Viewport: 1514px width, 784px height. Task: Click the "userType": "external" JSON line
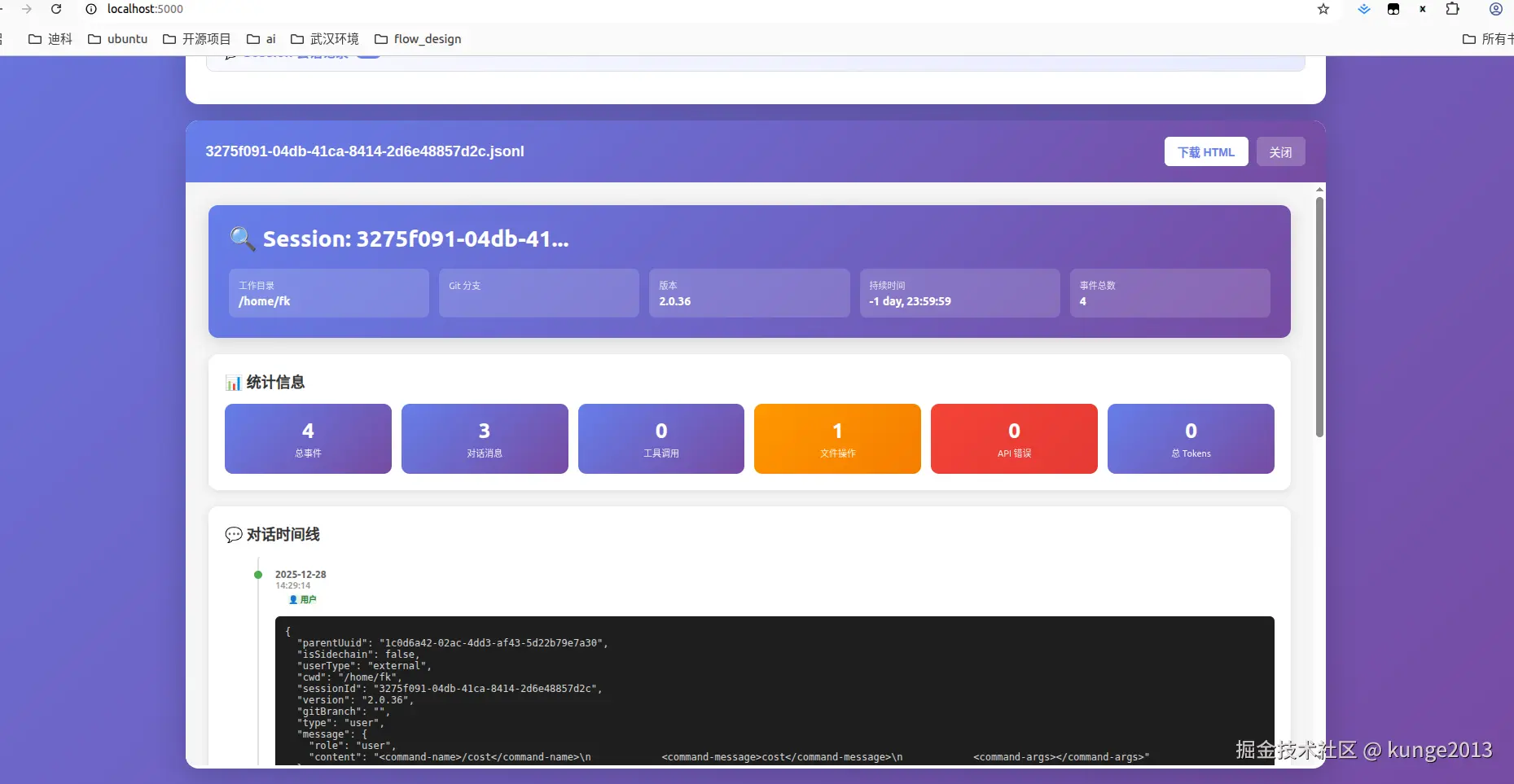pos(364,666)
